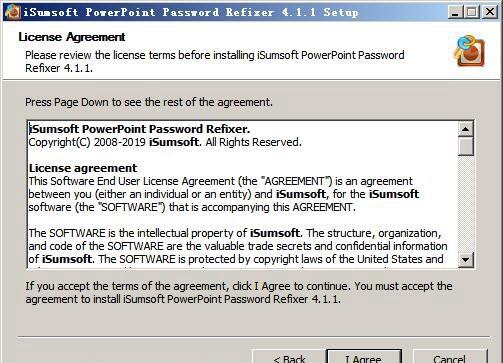The width and height of the screenshot is (503, 363).
Task: Maximize the Setup window
Action: [x=472, y=12]
